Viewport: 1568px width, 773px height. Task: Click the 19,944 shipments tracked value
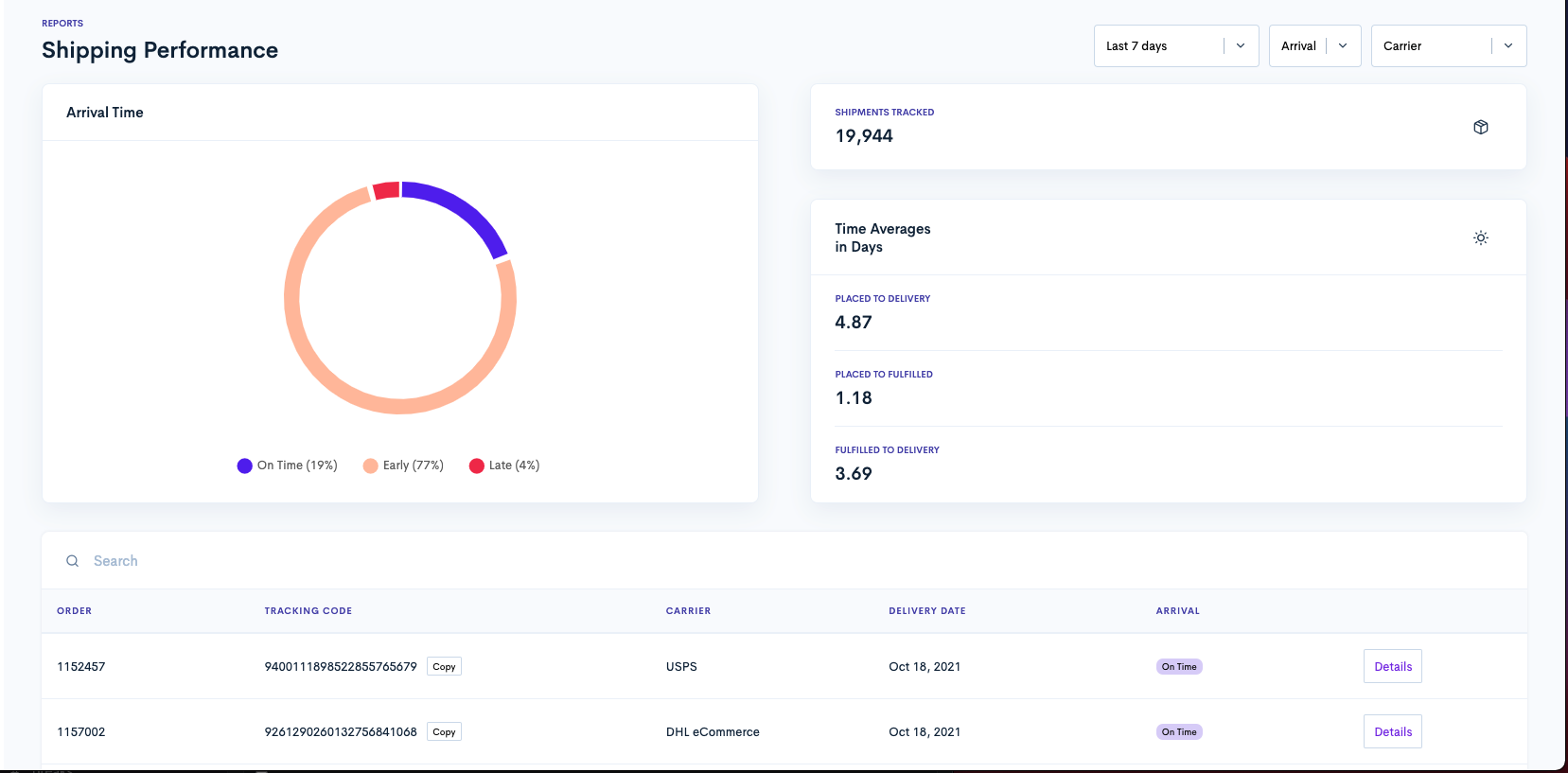tap(864, 136)
